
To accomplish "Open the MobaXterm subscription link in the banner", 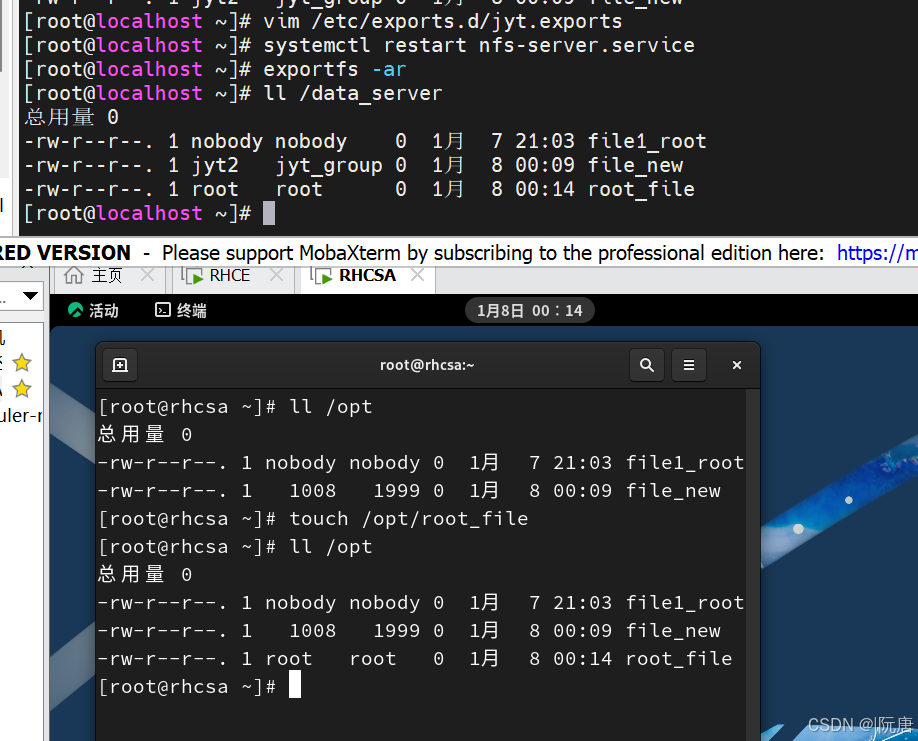I will [x=877, y=252].
